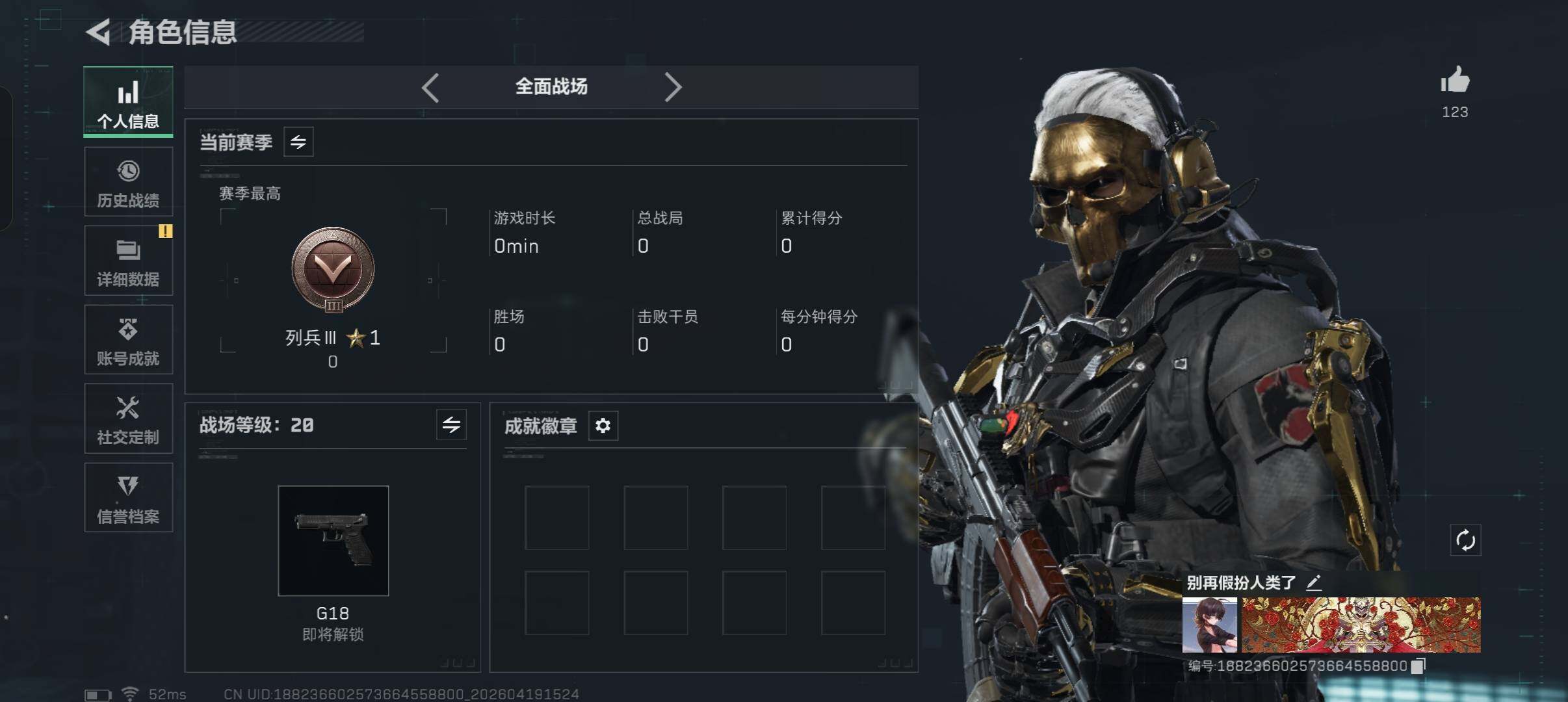1568x702 pixels.
Task: Select the 账号成就 medal icon
Action: [128, 330]
